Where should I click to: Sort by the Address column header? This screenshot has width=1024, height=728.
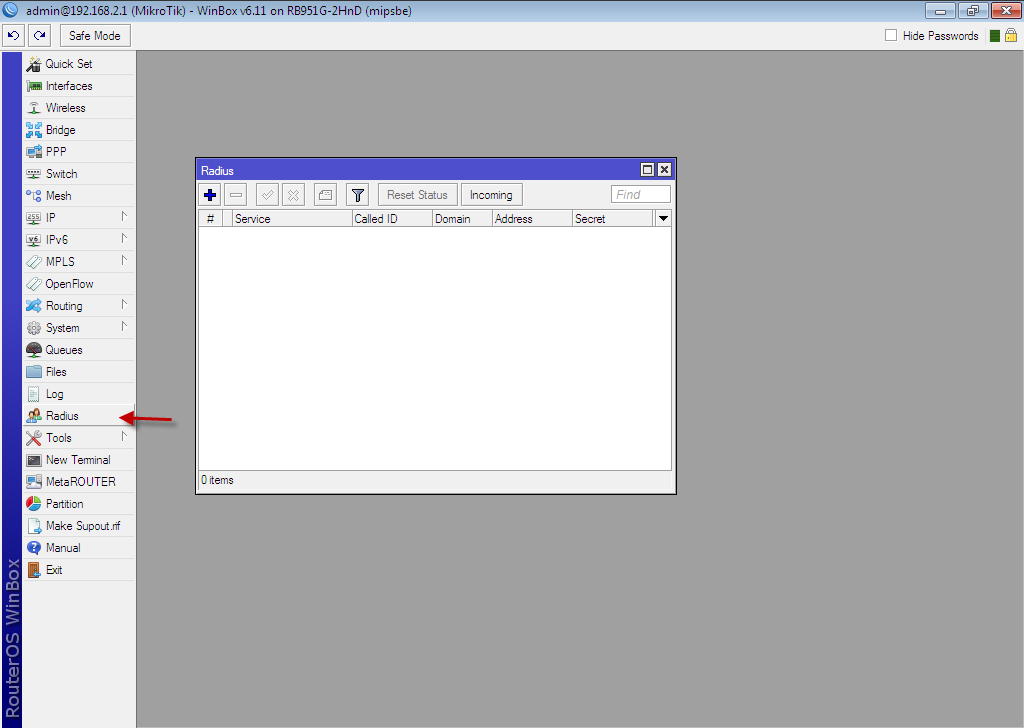tap(532, 219)
